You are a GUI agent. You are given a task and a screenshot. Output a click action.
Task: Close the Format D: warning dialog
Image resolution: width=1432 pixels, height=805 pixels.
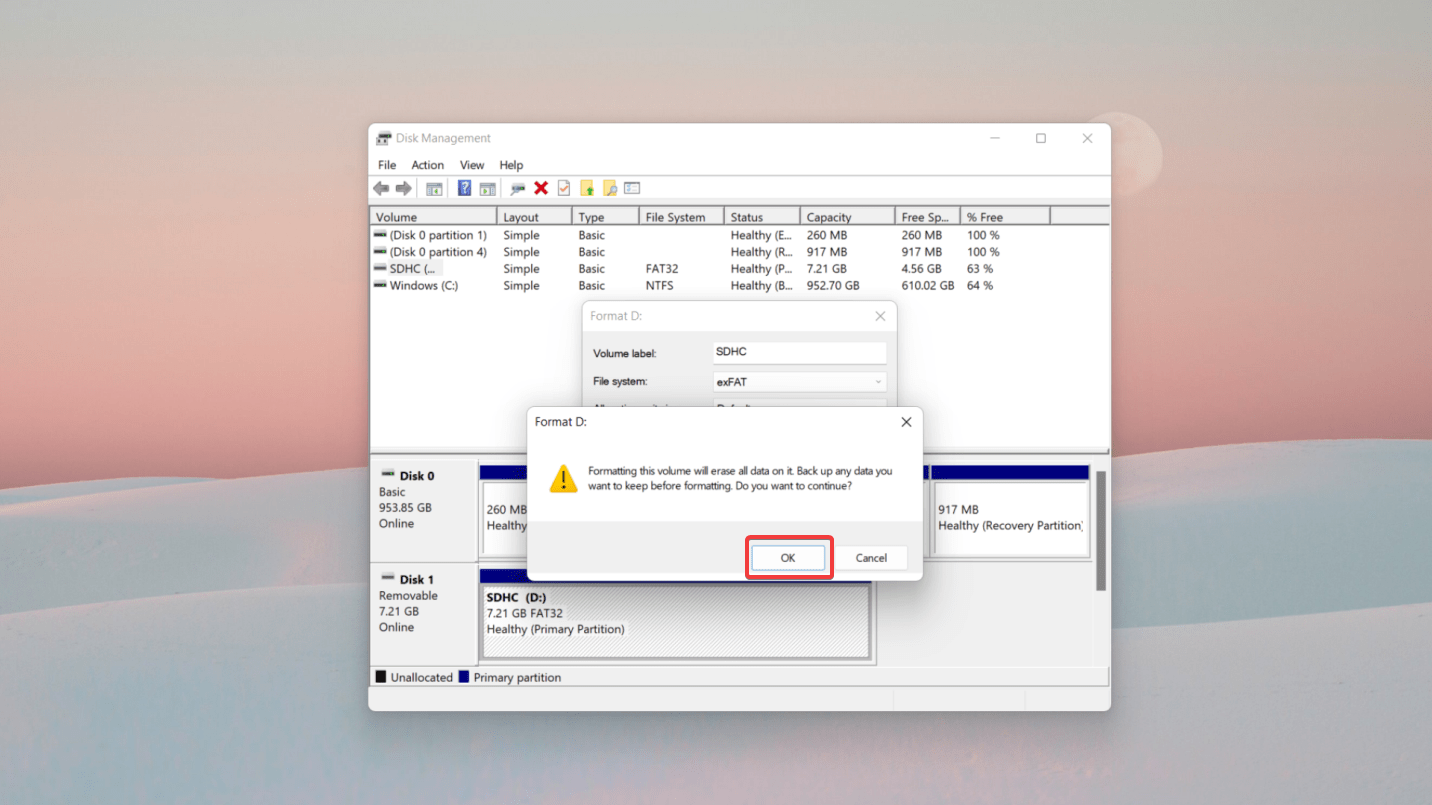[906, 422]
